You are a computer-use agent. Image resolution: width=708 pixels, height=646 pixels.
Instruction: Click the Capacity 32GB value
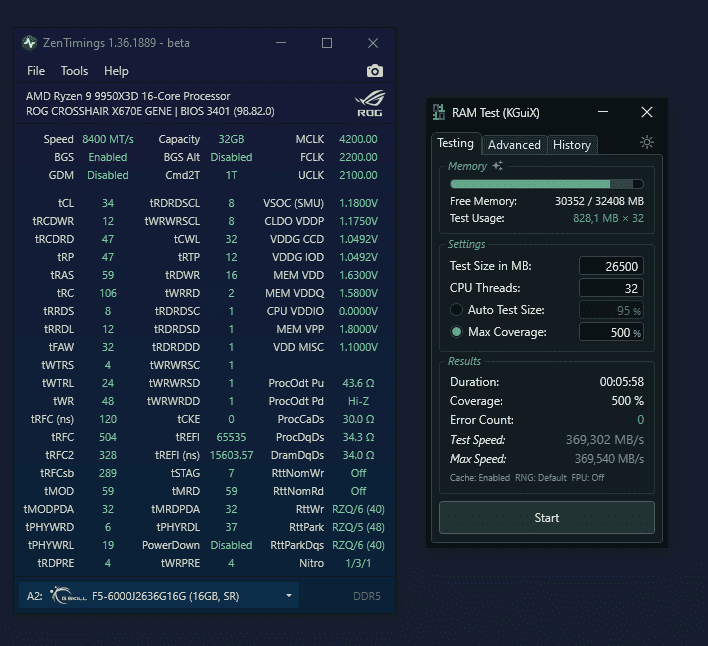coord(231,139)
